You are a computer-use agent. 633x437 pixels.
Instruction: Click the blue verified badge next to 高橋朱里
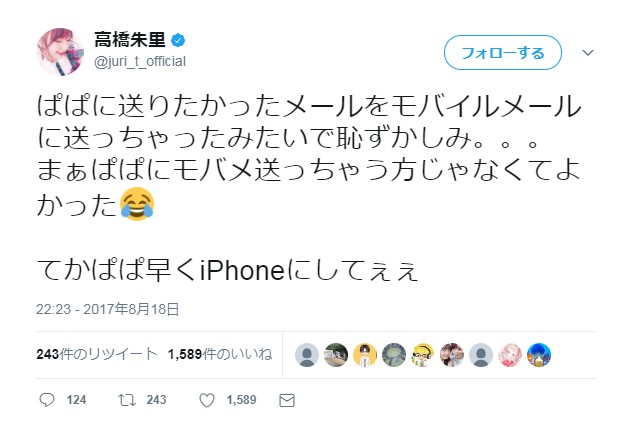[178, 40]
